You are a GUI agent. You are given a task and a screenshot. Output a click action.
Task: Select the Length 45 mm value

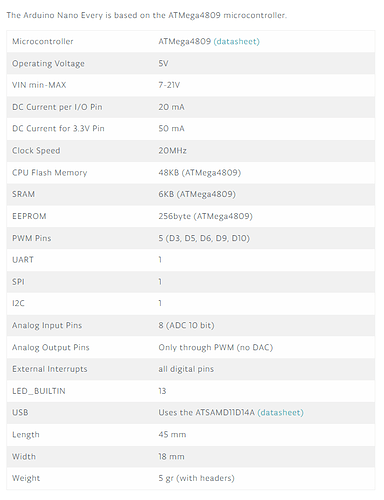tap(172, 435)
